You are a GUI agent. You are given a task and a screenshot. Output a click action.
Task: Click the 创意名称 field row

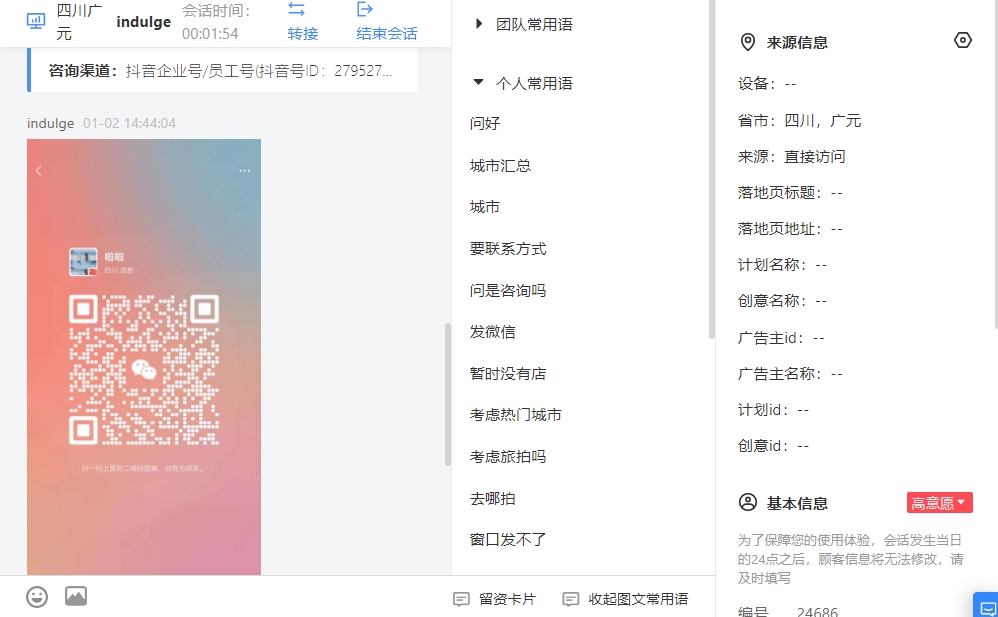click(x=782, y=301)
